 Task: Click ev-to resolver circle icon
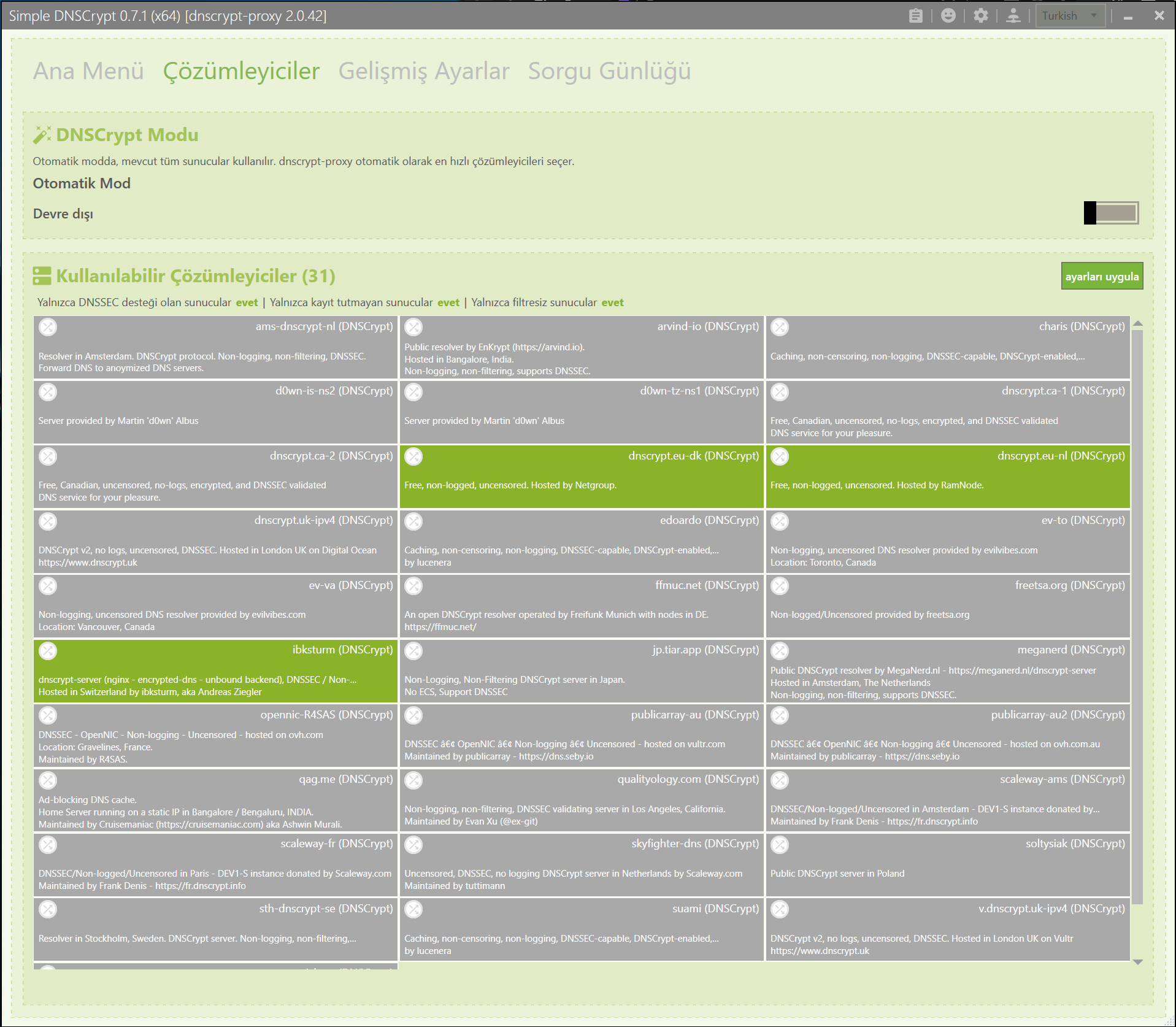(x=780, y=521)
